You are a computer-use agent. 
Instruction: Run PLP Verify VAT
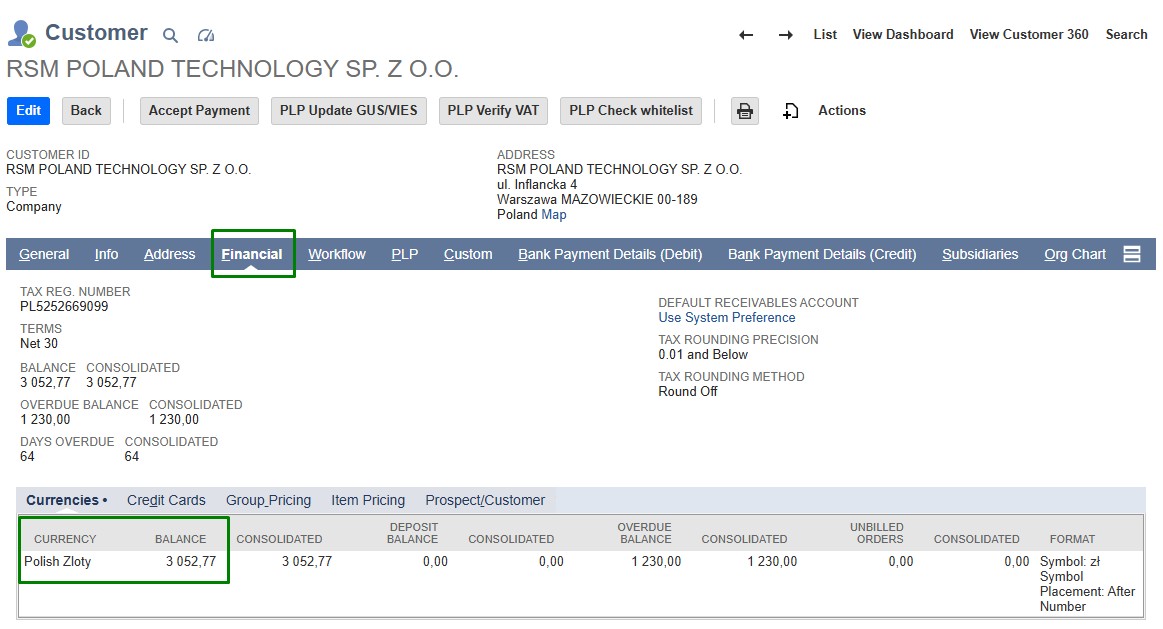click(493, 111)
